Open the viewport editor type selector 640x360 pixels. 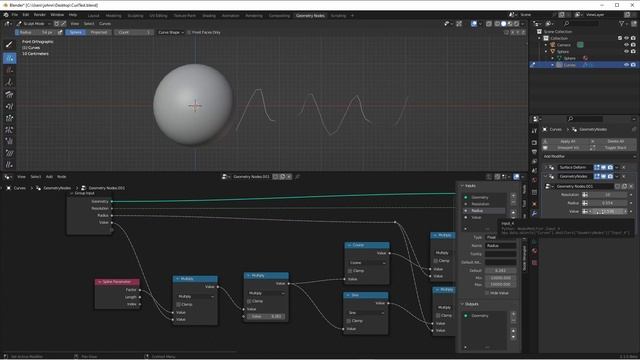pos(7,24)
